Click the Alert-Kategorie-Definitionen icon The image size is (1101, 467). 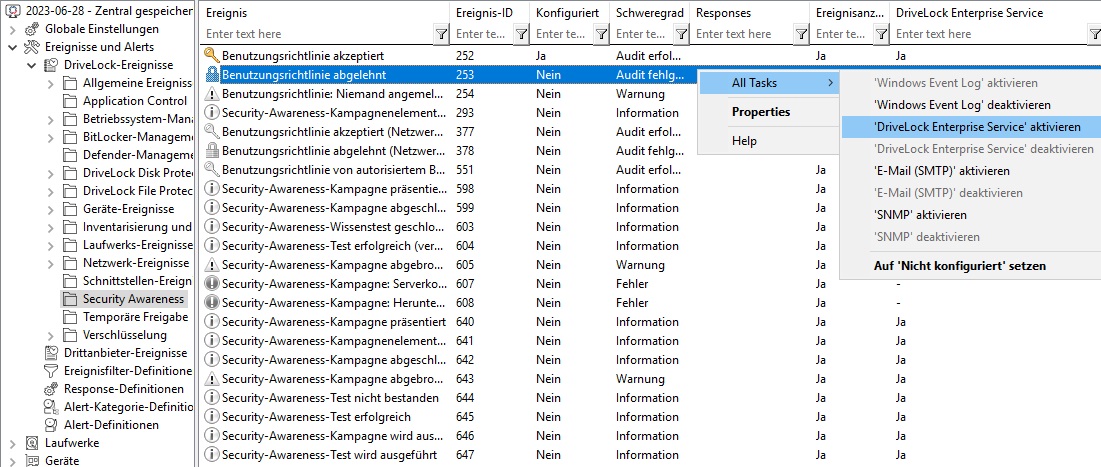tap(51, 407)
